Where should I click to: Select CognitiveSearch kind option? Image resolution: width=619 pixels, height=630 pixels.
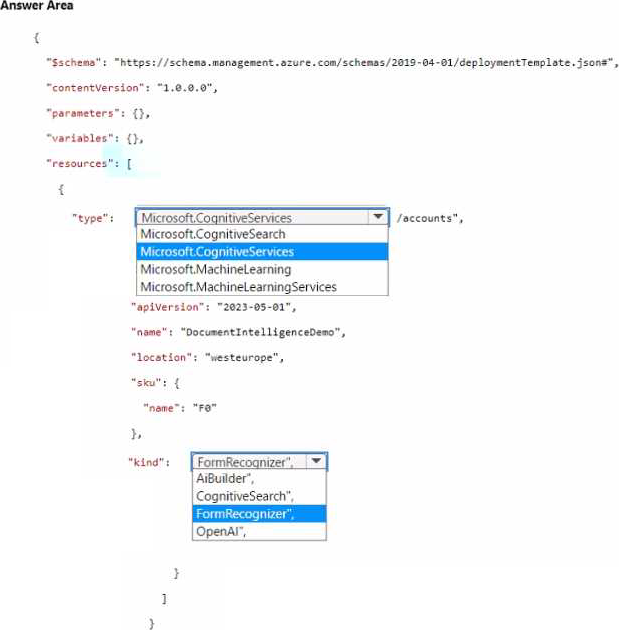click(x=259, y=496)
